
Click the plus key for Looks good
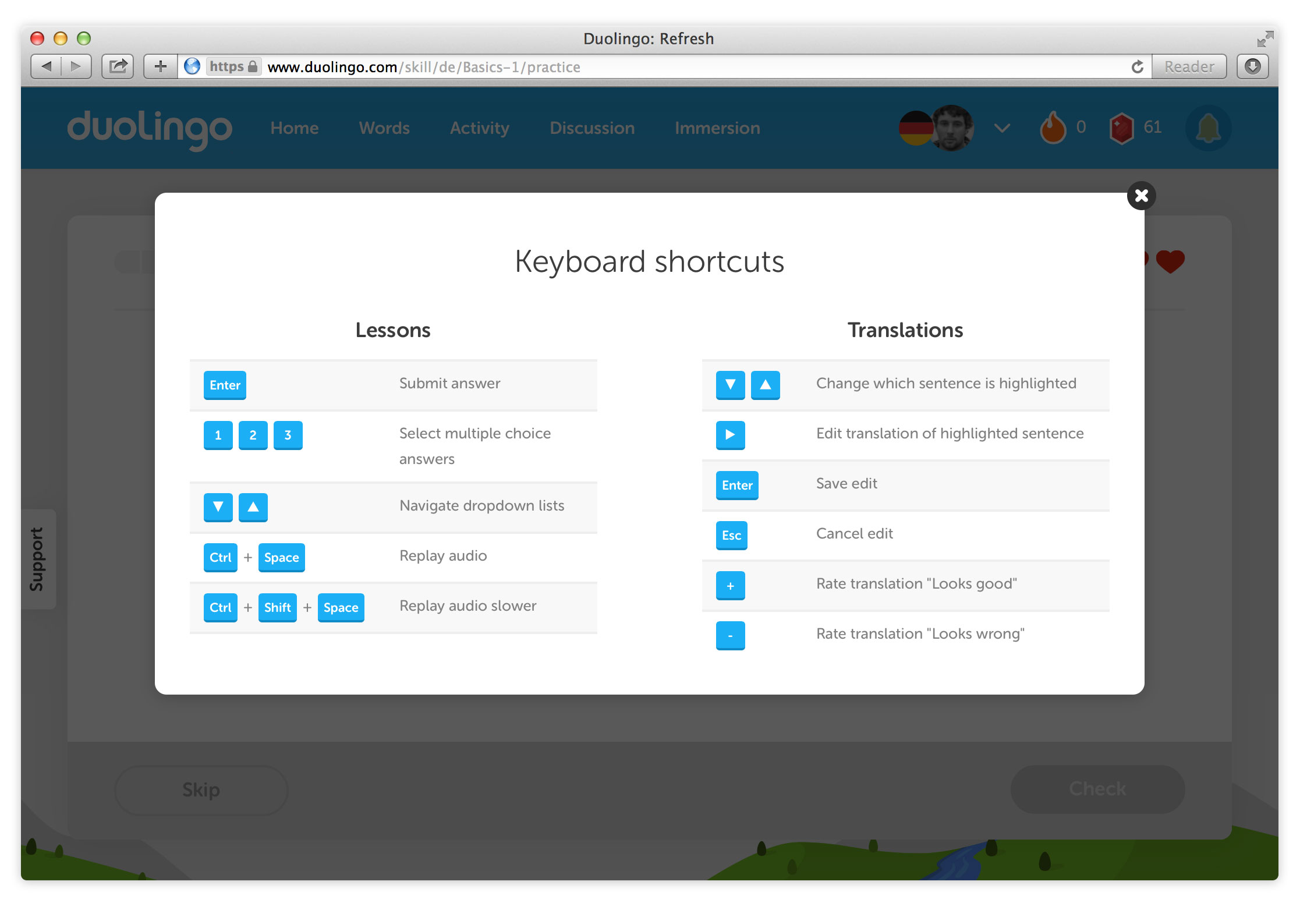(x=731, y=586)
